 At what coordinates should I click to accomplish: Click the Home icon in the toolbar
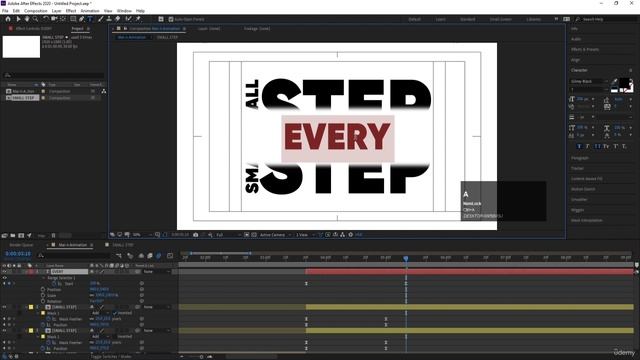pyautogui.click(x=8, y=19)
